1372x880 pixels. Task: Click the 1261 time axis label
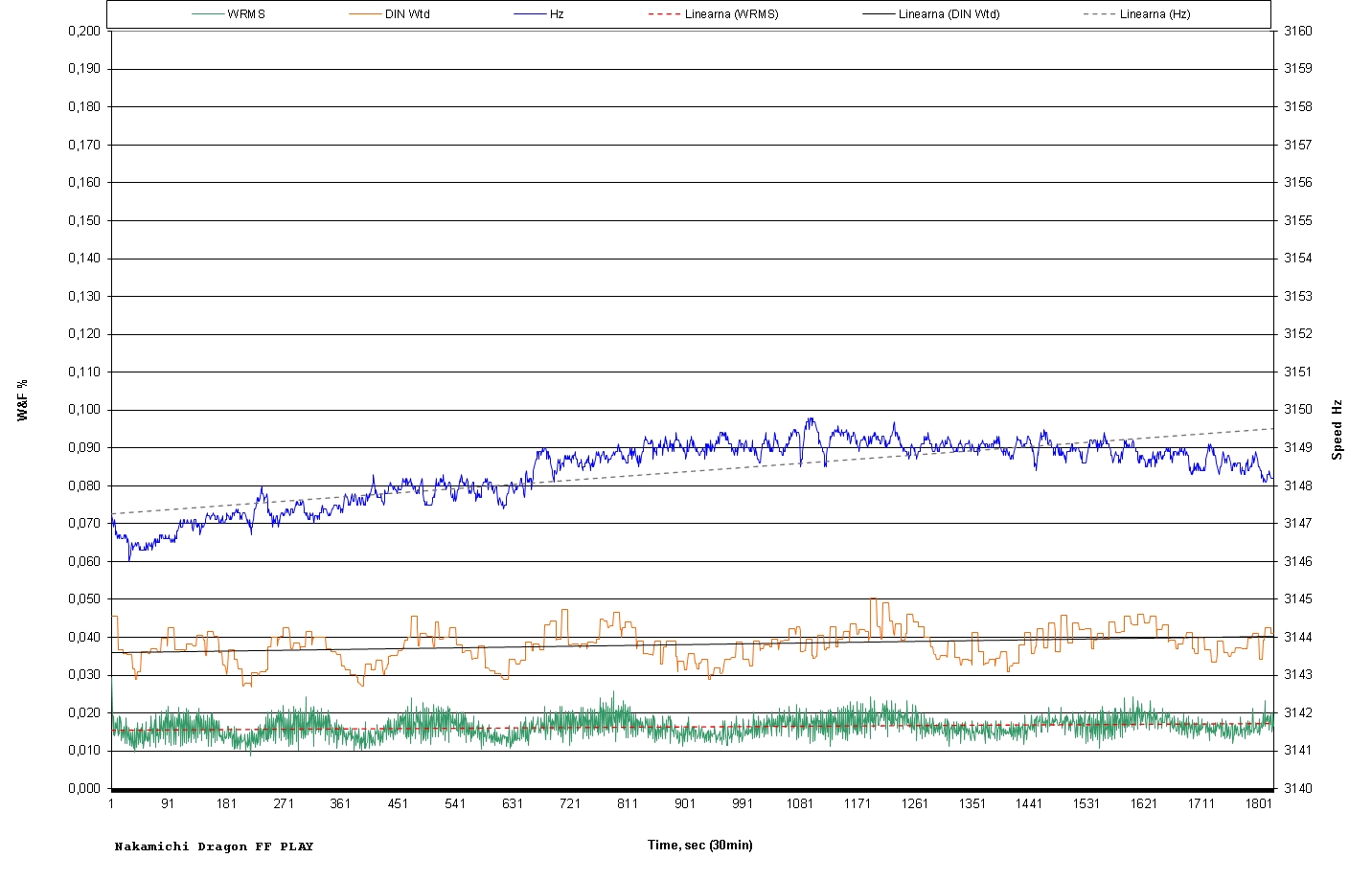pos(915,803)
